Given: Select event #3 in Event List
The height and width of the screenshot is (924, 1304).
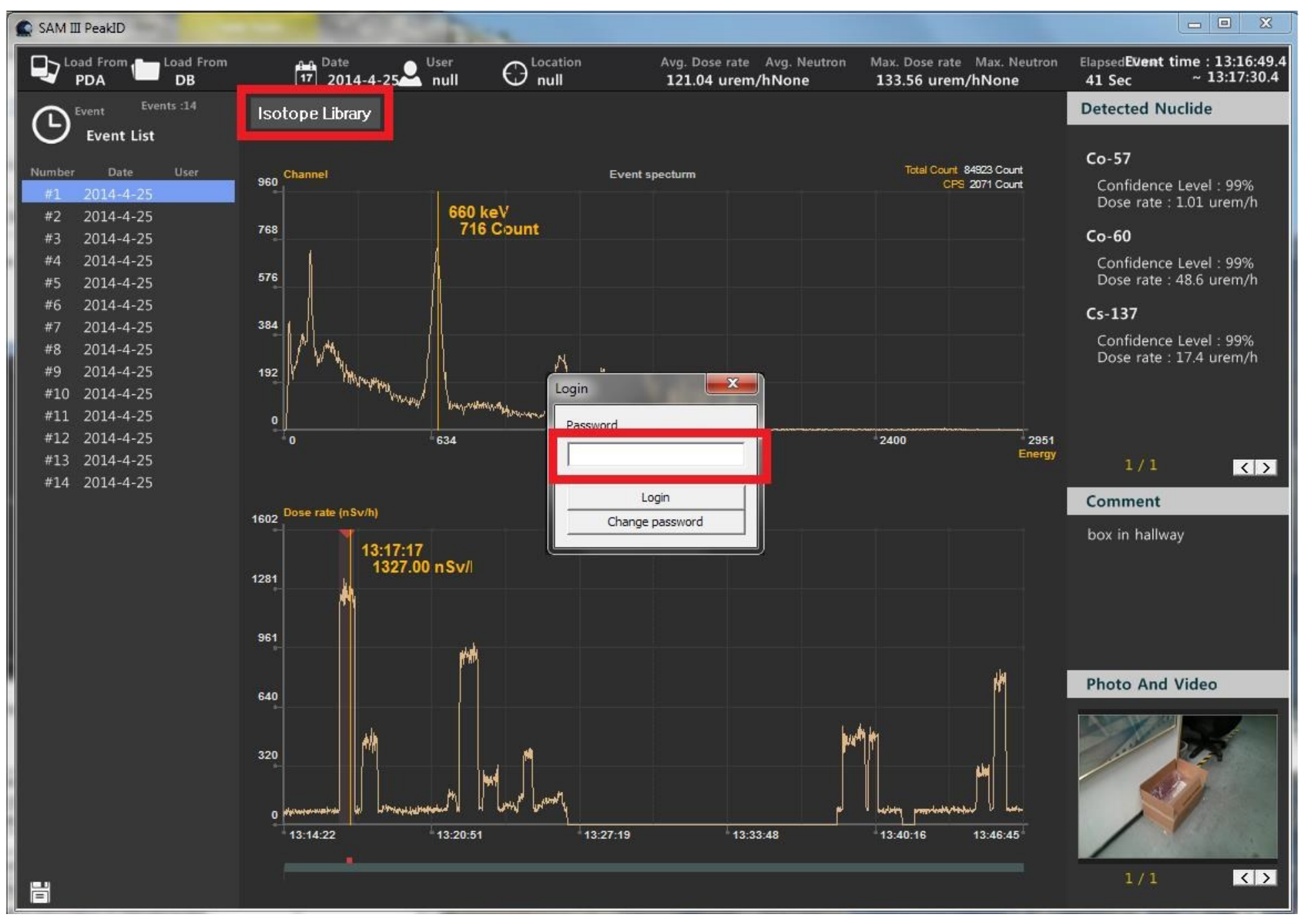Looking at the screenshot, I should click(x=128, y=238).
